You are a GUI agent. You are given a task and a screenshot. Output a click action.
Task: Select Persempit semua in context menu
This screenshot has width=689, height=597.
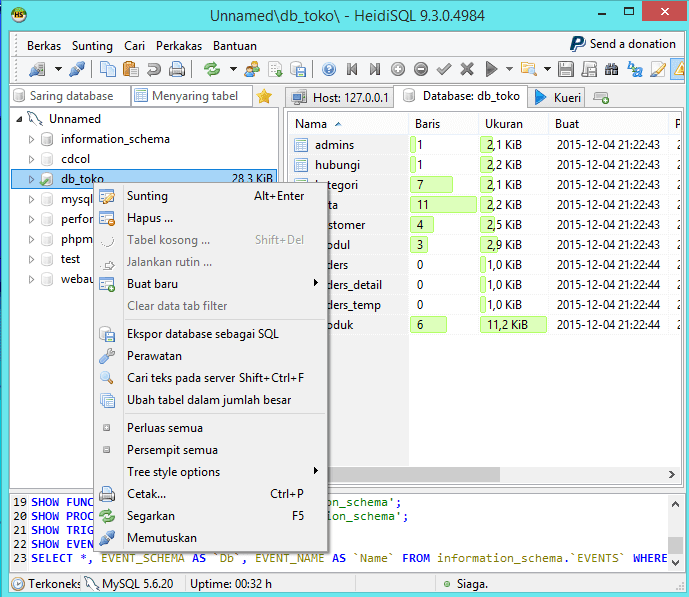[211, 450]
